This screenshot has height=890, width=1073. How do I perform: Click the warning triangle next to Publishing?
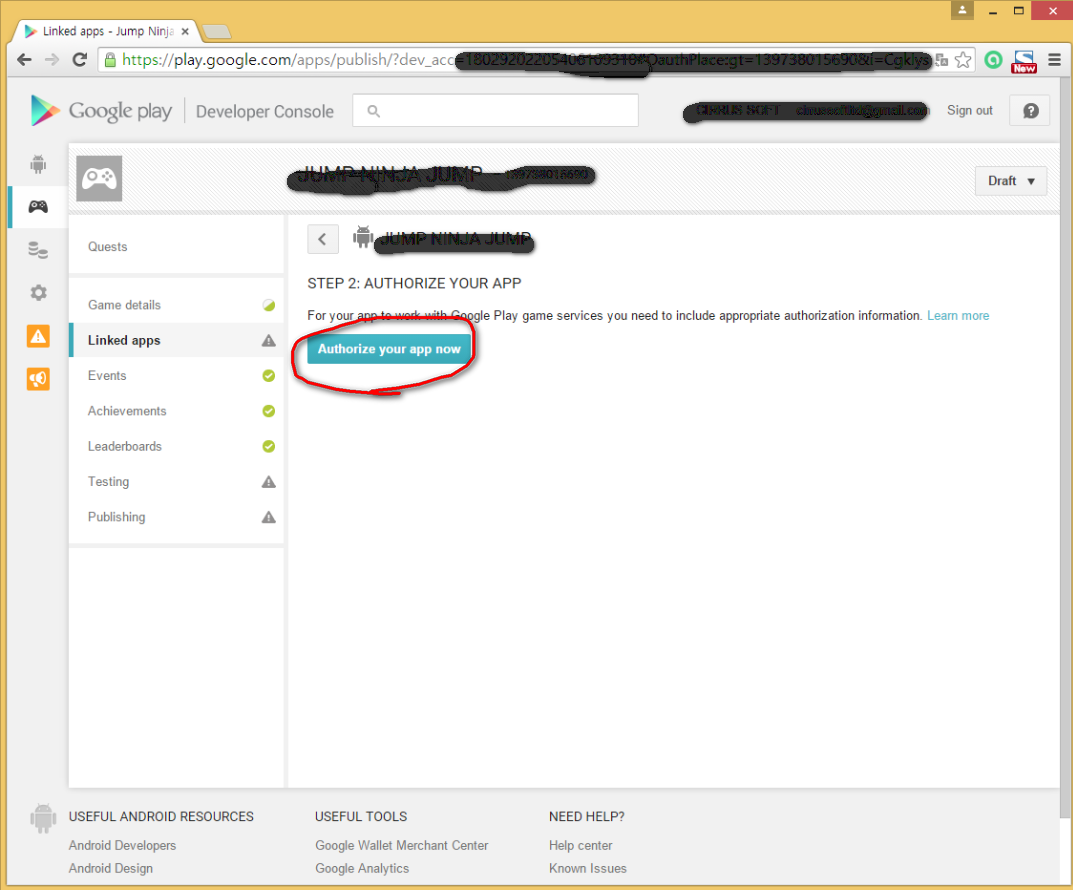tap(269, 517)
